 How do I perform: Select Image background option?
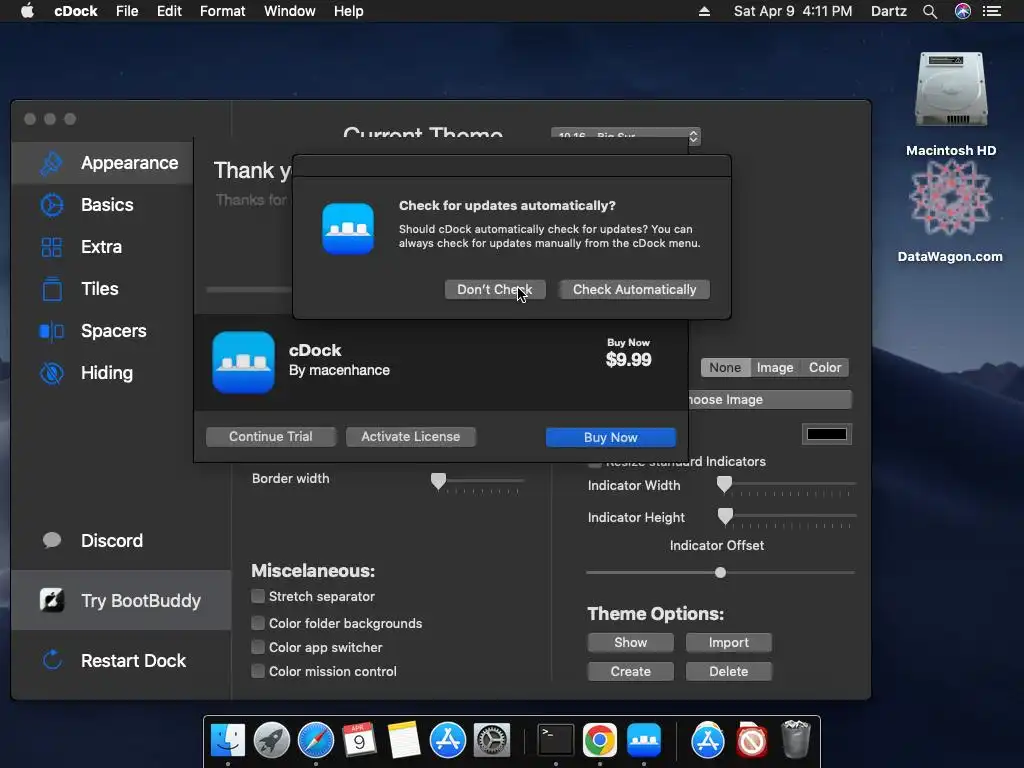pos(775,368)
